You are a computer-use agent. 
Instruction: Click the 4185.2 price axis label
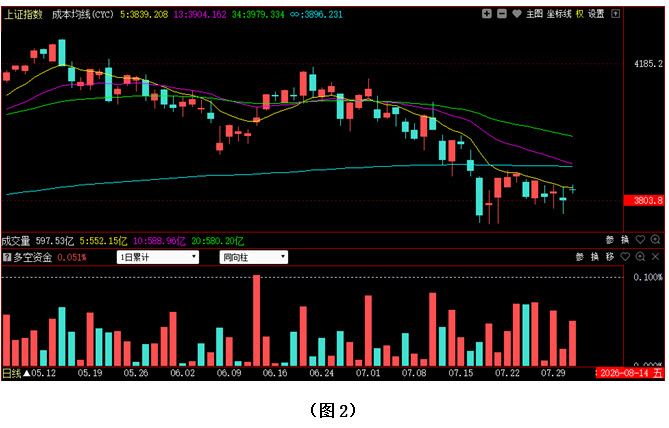point(649,64)
